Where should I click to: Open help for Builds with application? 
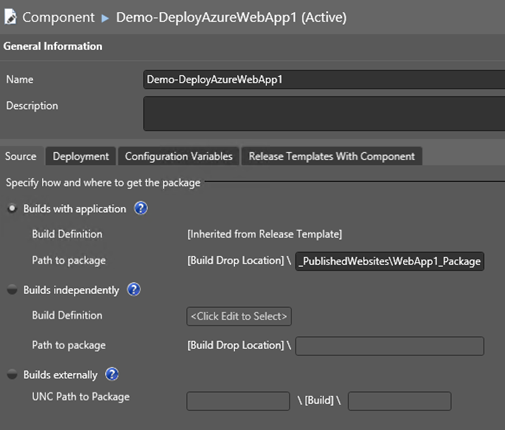click(x=141, y=208)
